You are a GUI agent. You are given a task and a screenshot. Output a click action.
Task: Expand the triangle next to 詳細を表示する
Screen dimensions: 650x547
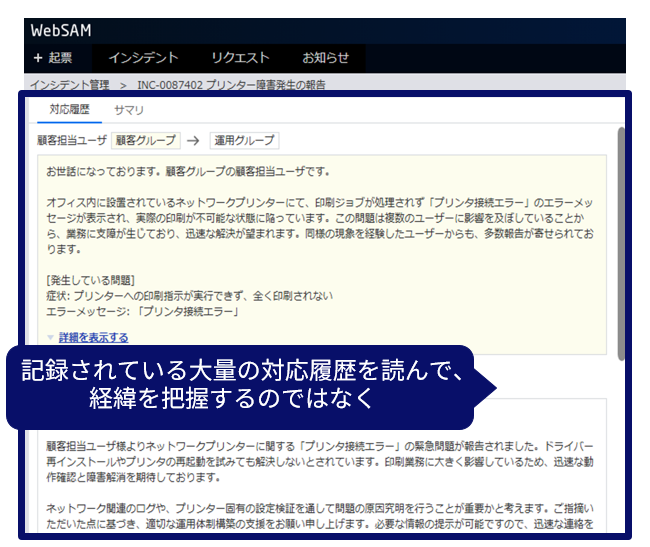[51, 338]
